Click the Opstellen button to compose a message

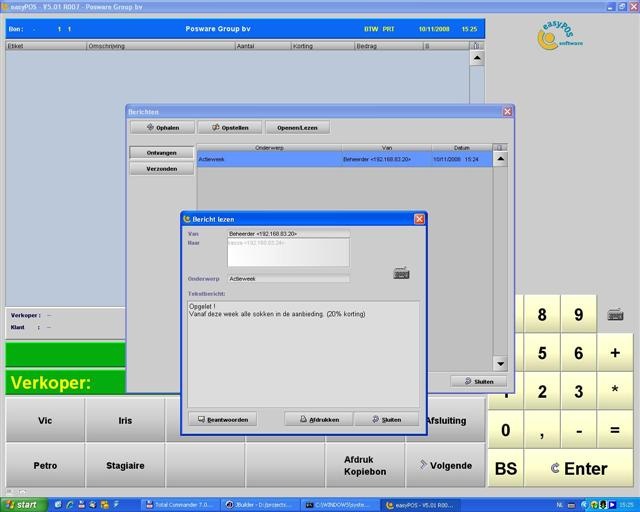[230, 127]
